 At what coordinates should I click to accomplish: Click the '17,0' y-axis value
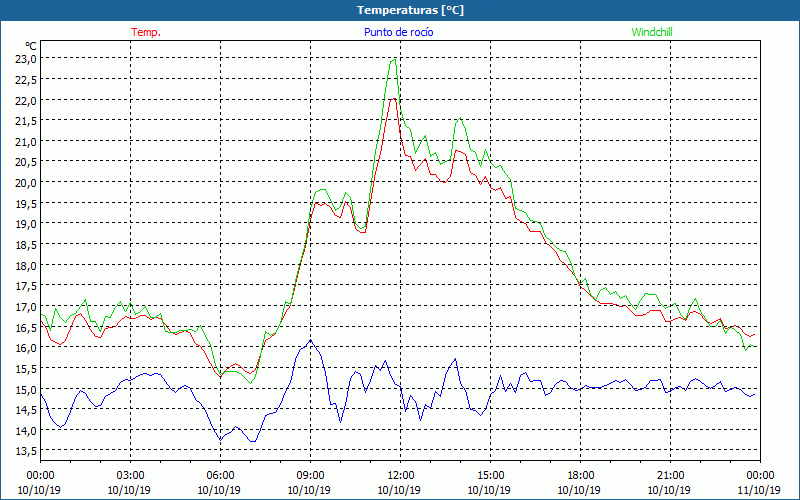26,307
